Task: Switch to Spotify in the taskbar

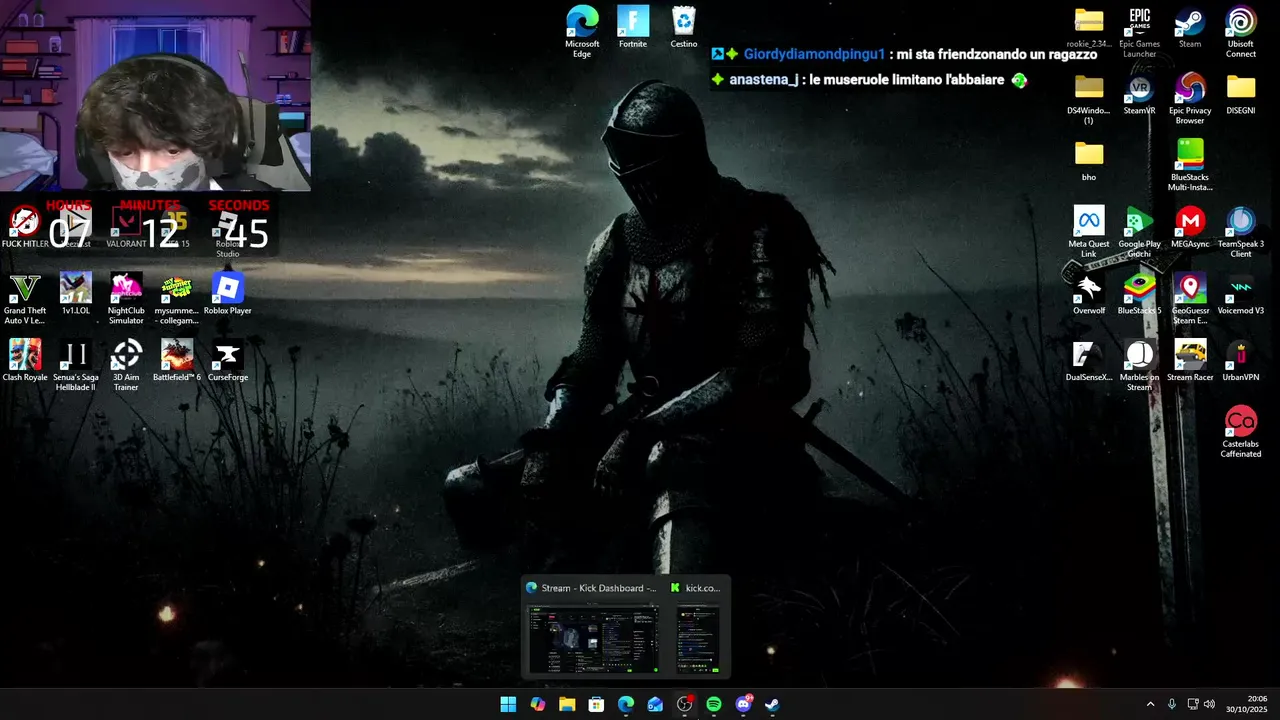Action: point(714,704)
